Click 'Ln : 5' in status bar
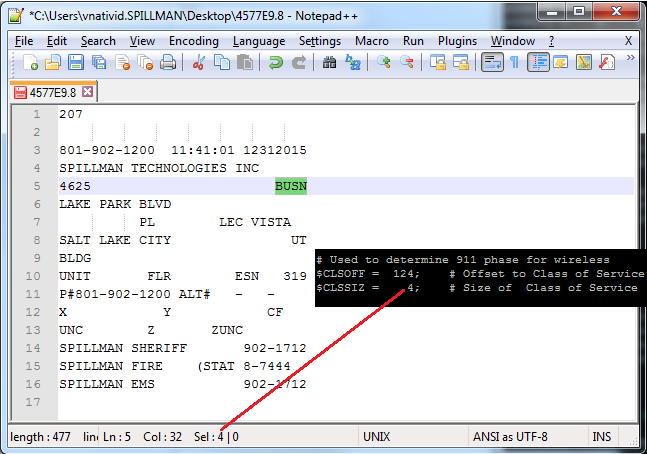Viewport: 647px width, 454px height. 117,437
